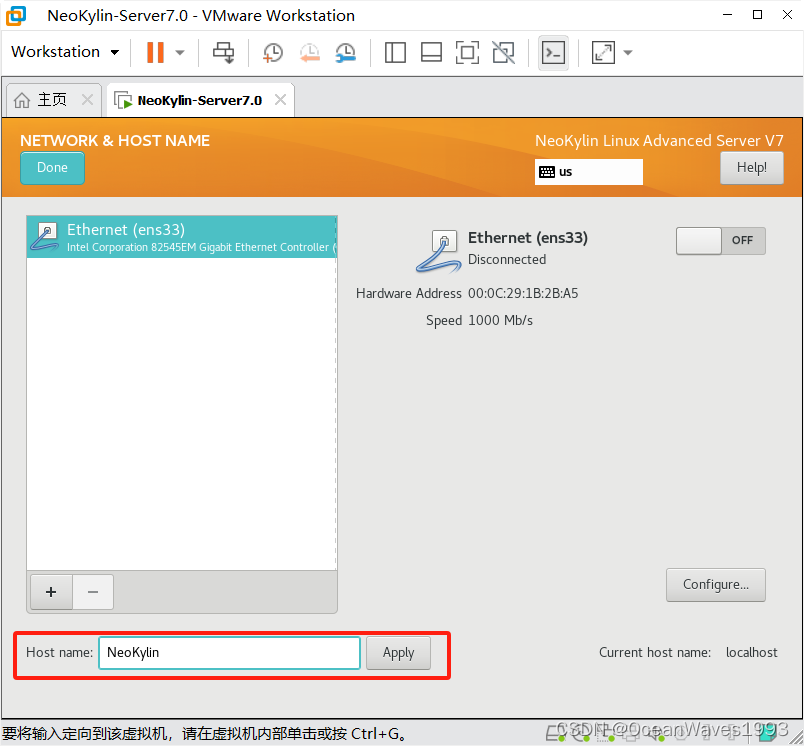
Task: Revert VM to previous snapshot
Action: tap(310, 52)
